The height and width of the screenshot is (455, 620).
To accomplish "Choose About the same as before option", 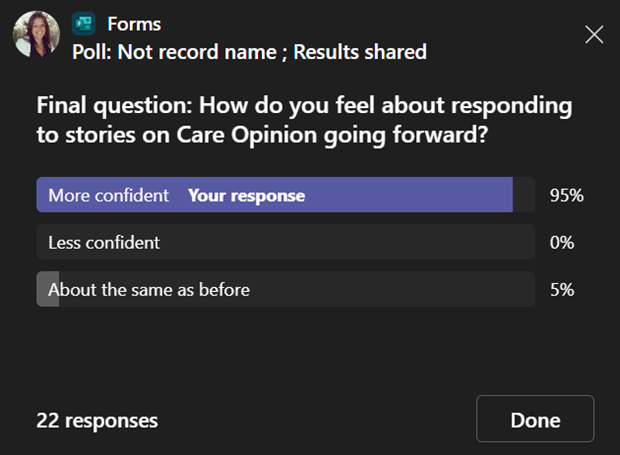I will [x=285, y=289].
